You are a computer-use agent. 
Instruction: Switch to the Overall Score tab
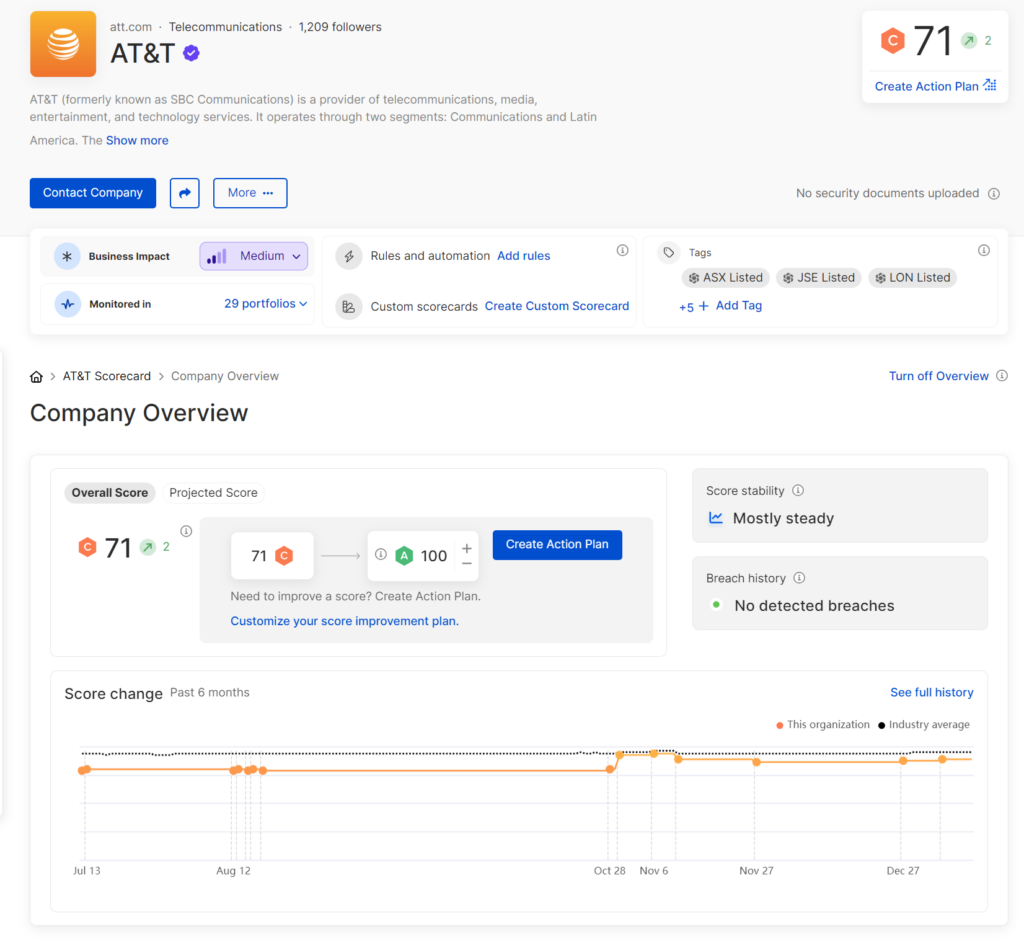tap(110, 492)
